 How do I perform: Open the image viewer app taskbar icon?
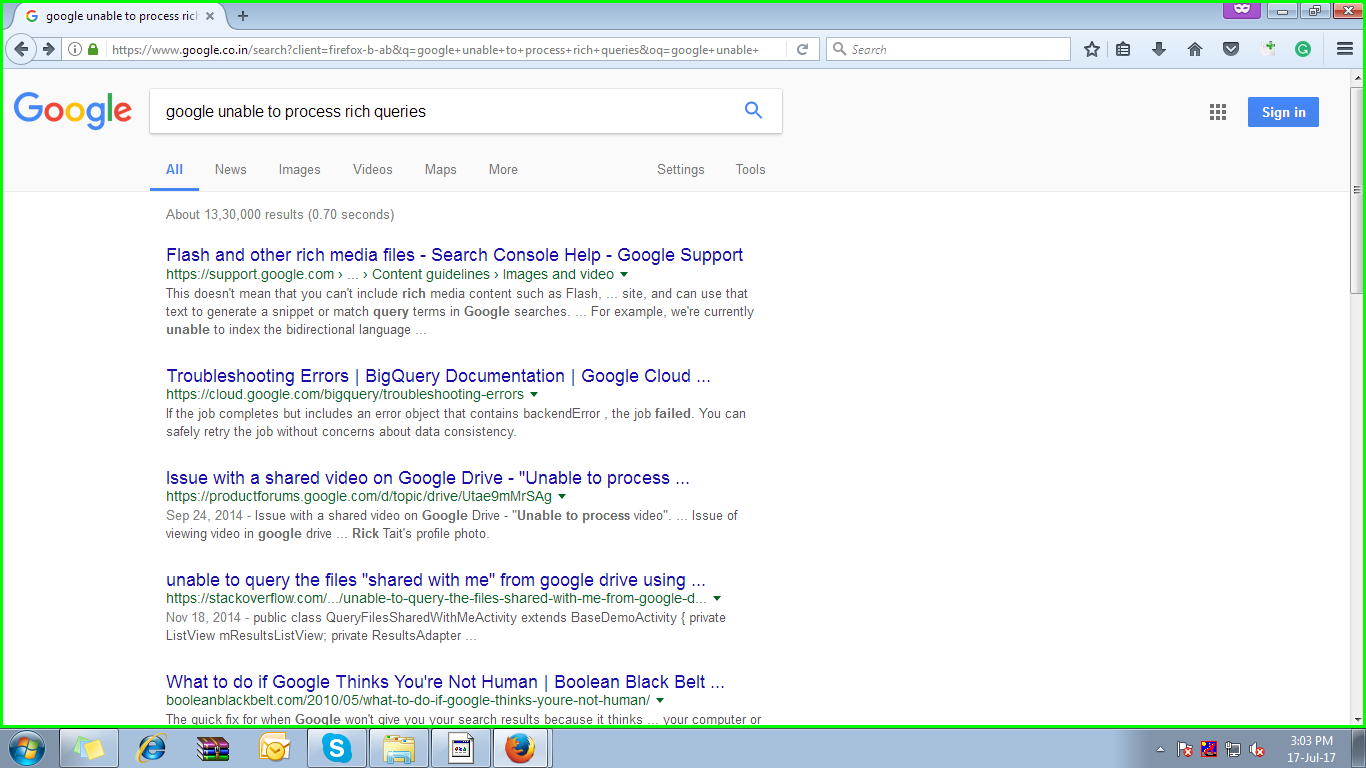(x=461, y=748)
